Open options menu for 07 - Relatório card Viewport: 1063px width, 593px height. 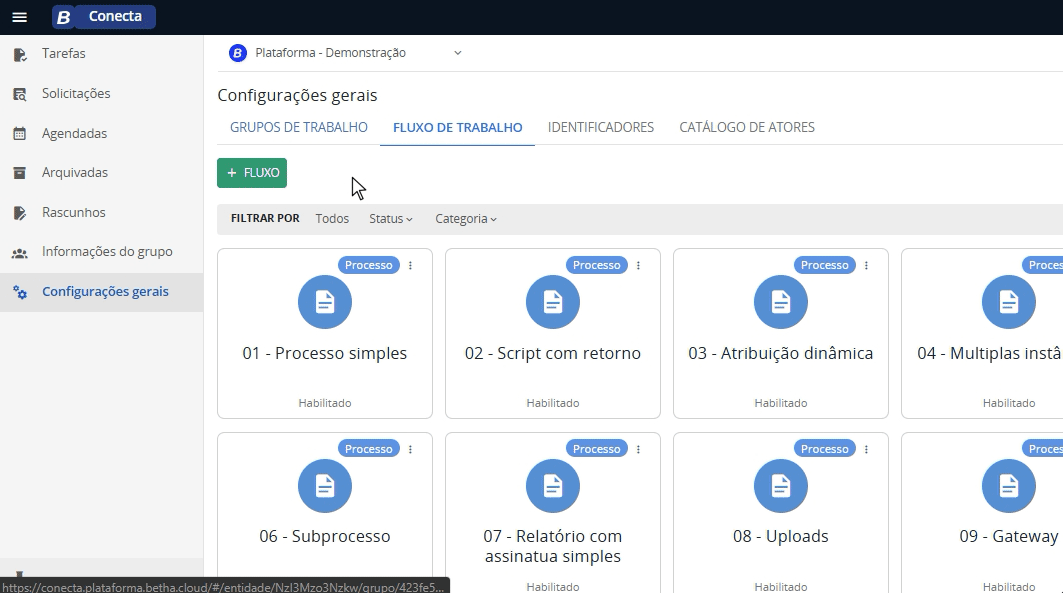coord(638,449)
